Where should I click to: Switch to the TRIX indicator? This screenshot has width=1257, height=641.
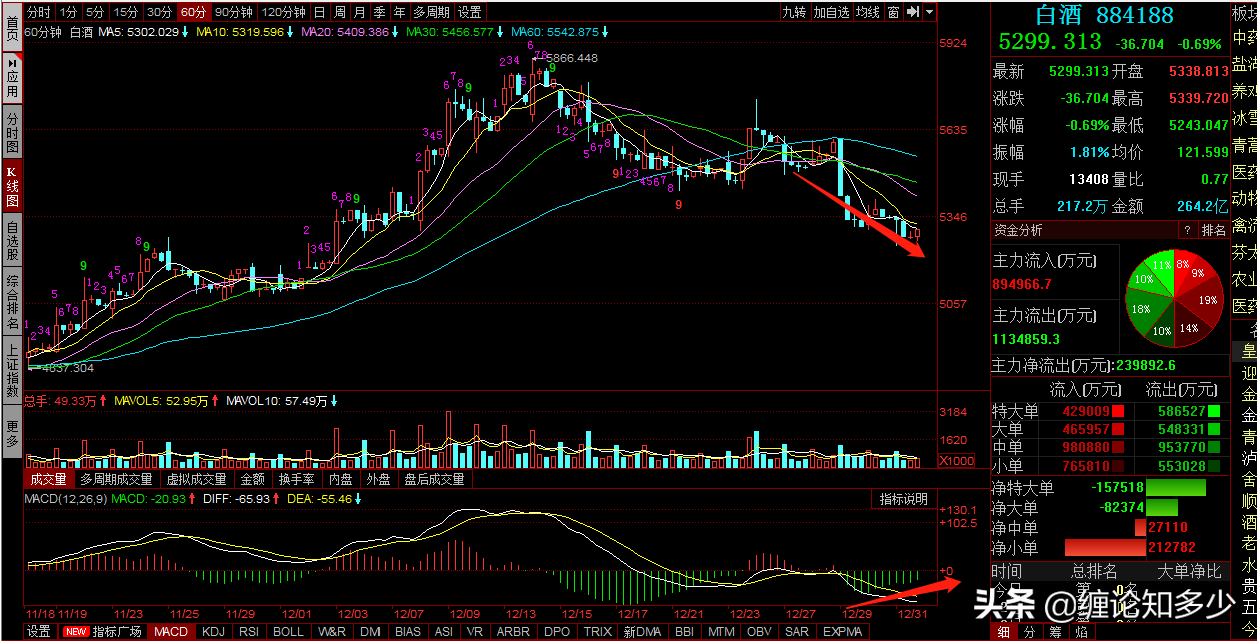[598, 632]
